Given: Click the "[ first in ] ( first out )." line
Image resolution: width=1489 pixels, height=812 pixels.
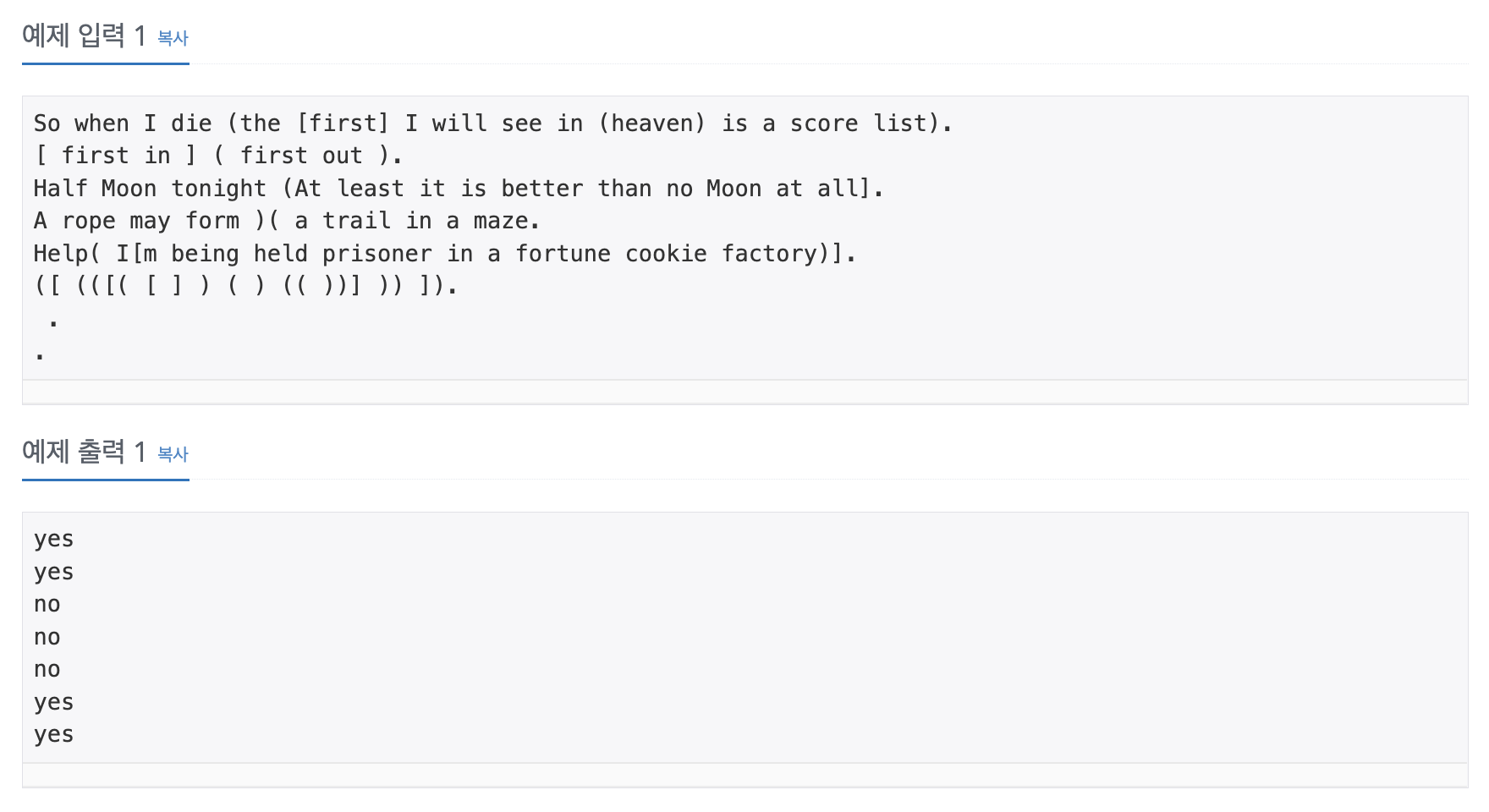Looking at the screenshot, I should [x=218, y=156].
